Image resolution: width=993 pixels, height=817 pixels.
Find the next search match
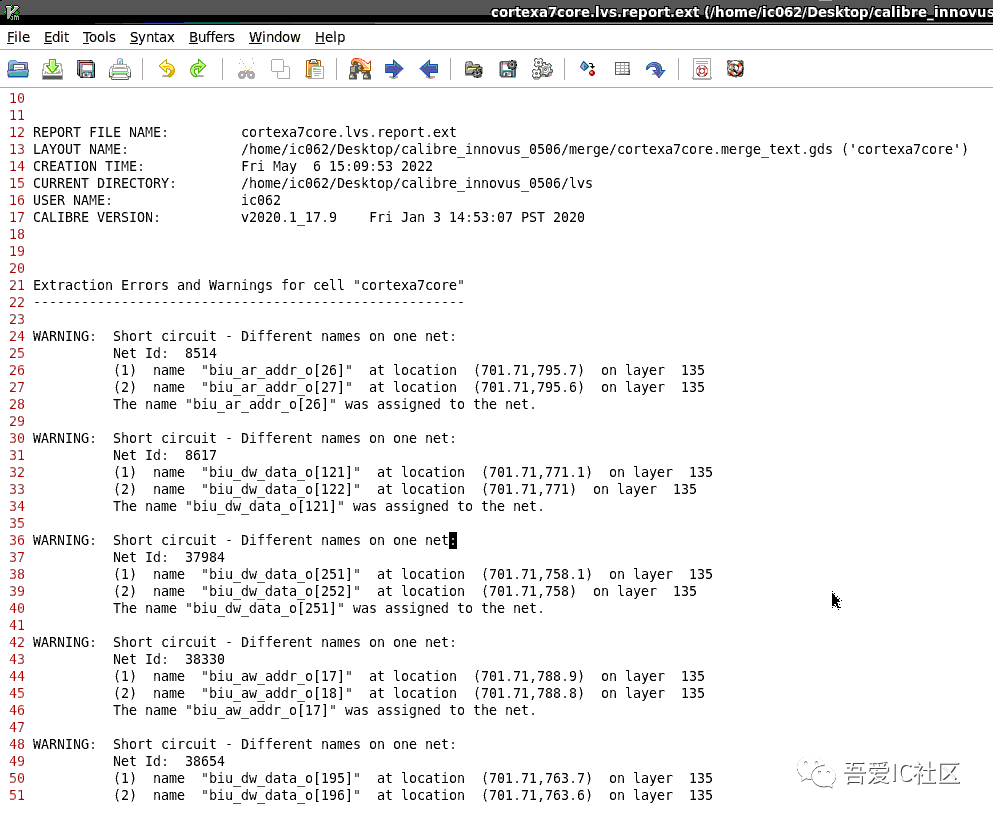pyautogui.click(x=393, y=68)
